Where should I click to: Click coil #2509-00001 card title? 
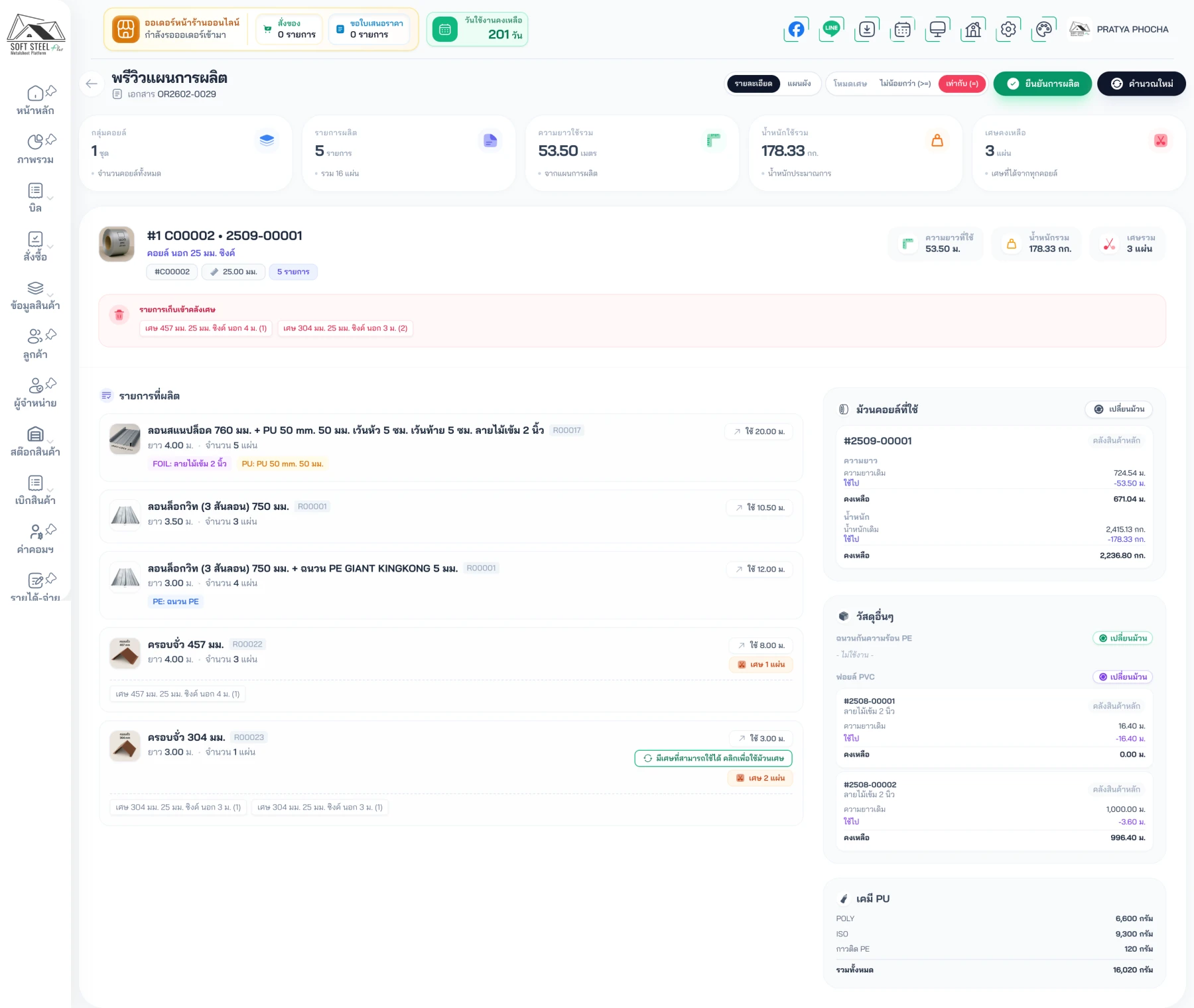tap(878, 441)
